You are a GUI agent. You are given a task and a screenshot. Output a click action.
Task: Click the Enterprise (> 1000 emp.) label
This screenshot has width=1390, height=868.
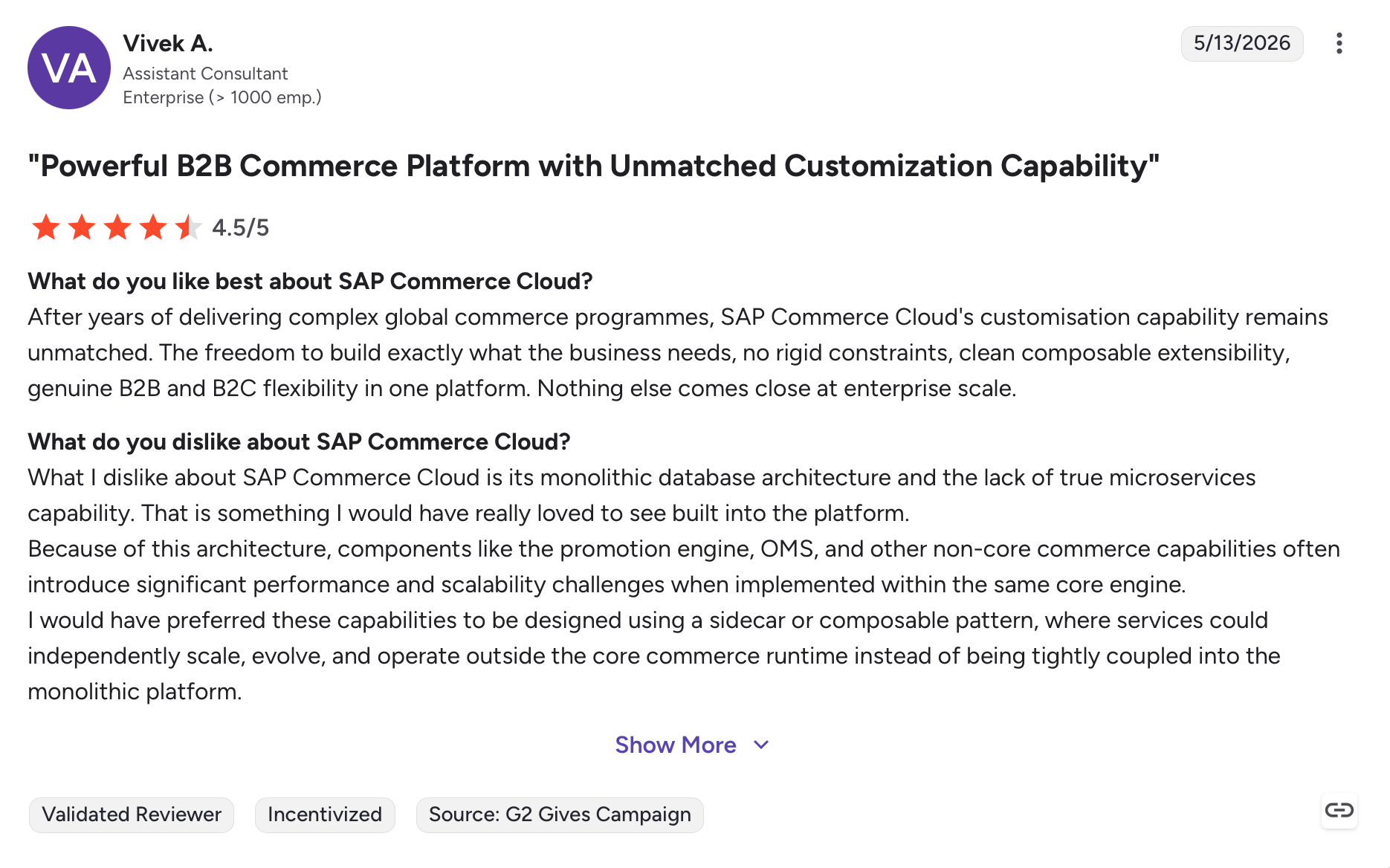point(222,97)
